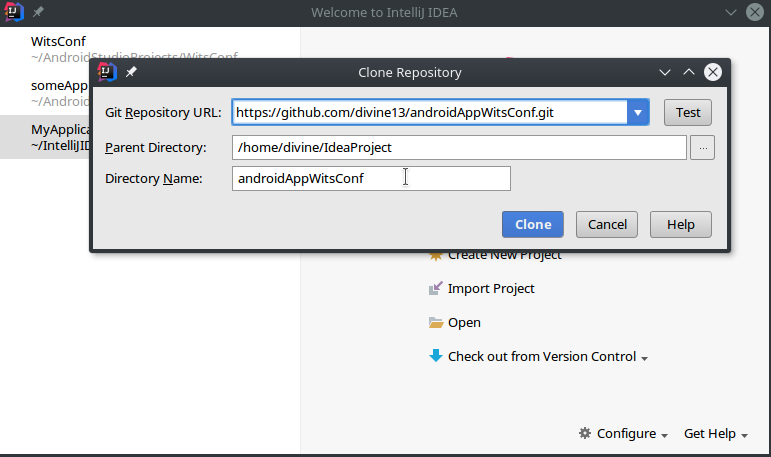Maximize the Clone Repository dialog

pyautogui.click(x=689, y=72)
